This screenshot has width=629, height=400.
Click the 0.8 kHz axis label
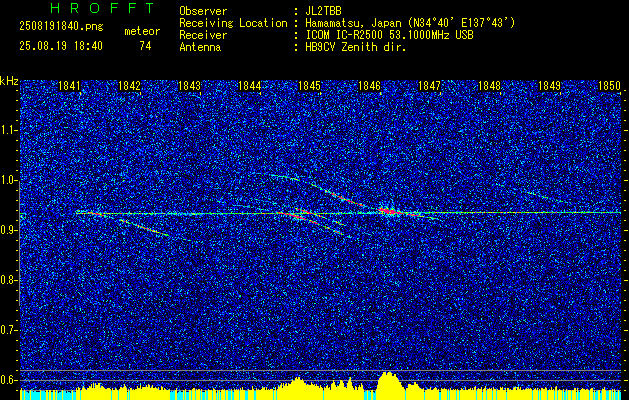click(x=8, y=280)
